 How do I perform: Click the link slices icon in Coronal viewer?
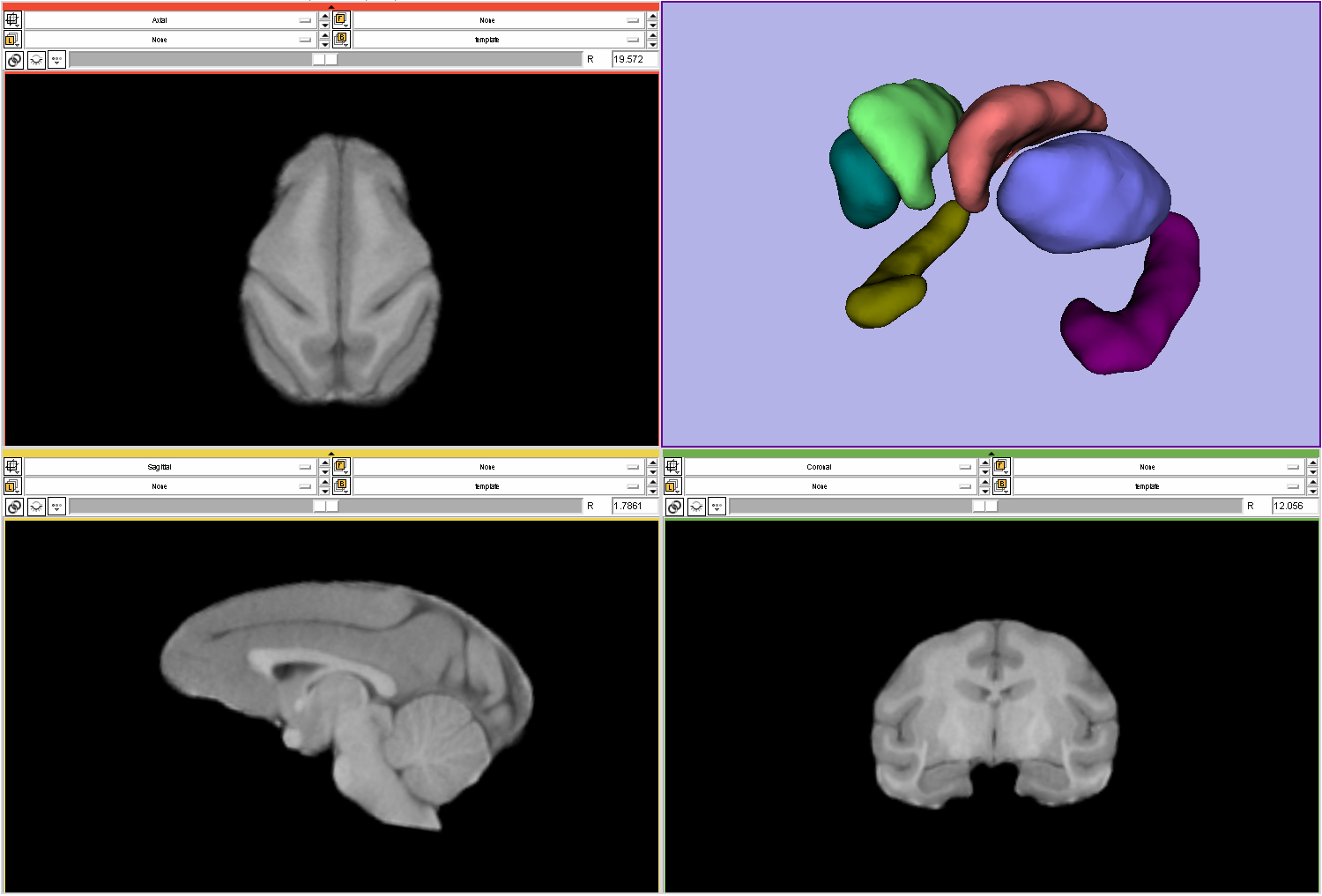click(674, 507)
